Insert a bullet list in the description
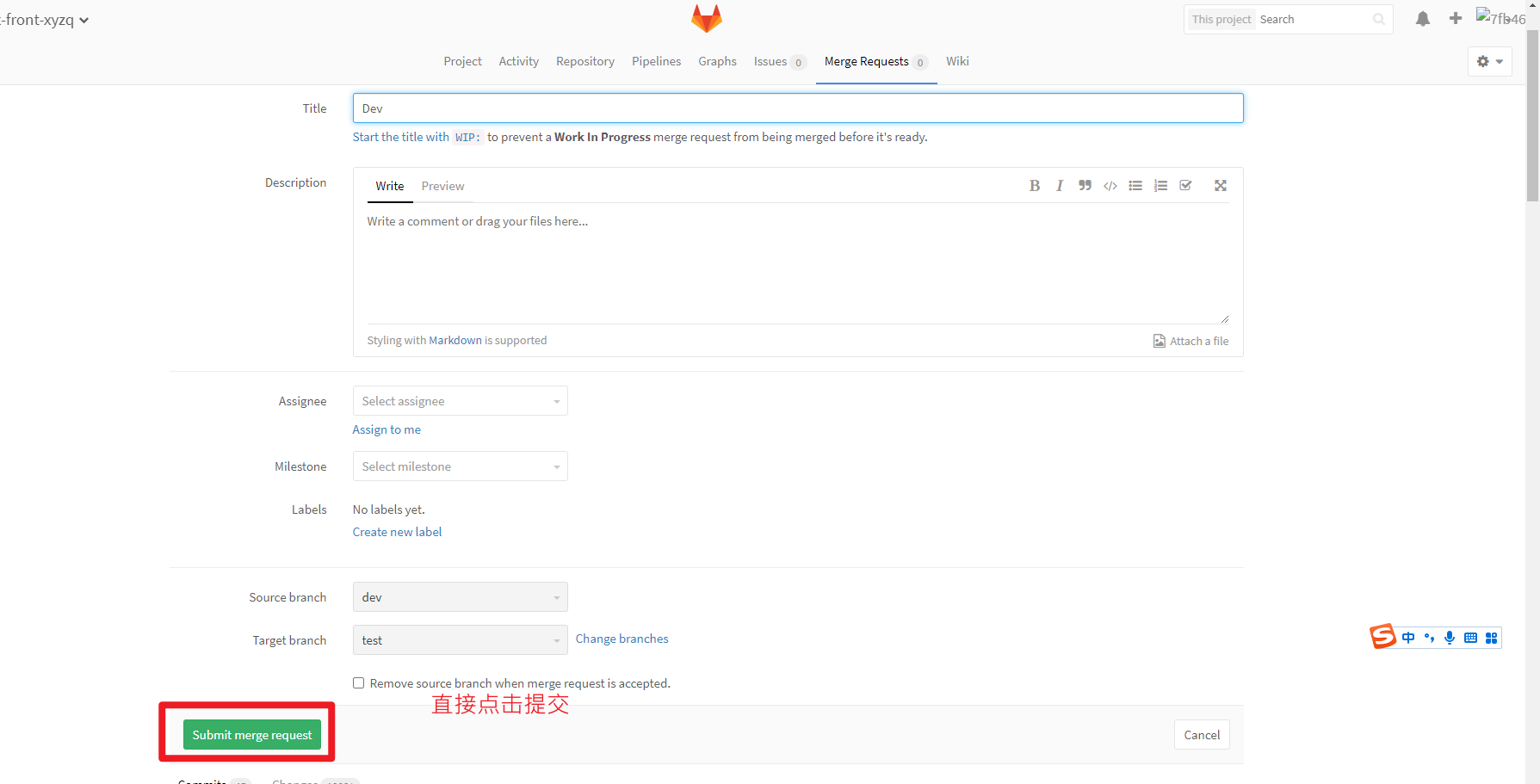The height and width of the screenshot is (784, 1540). [1135, 185]
